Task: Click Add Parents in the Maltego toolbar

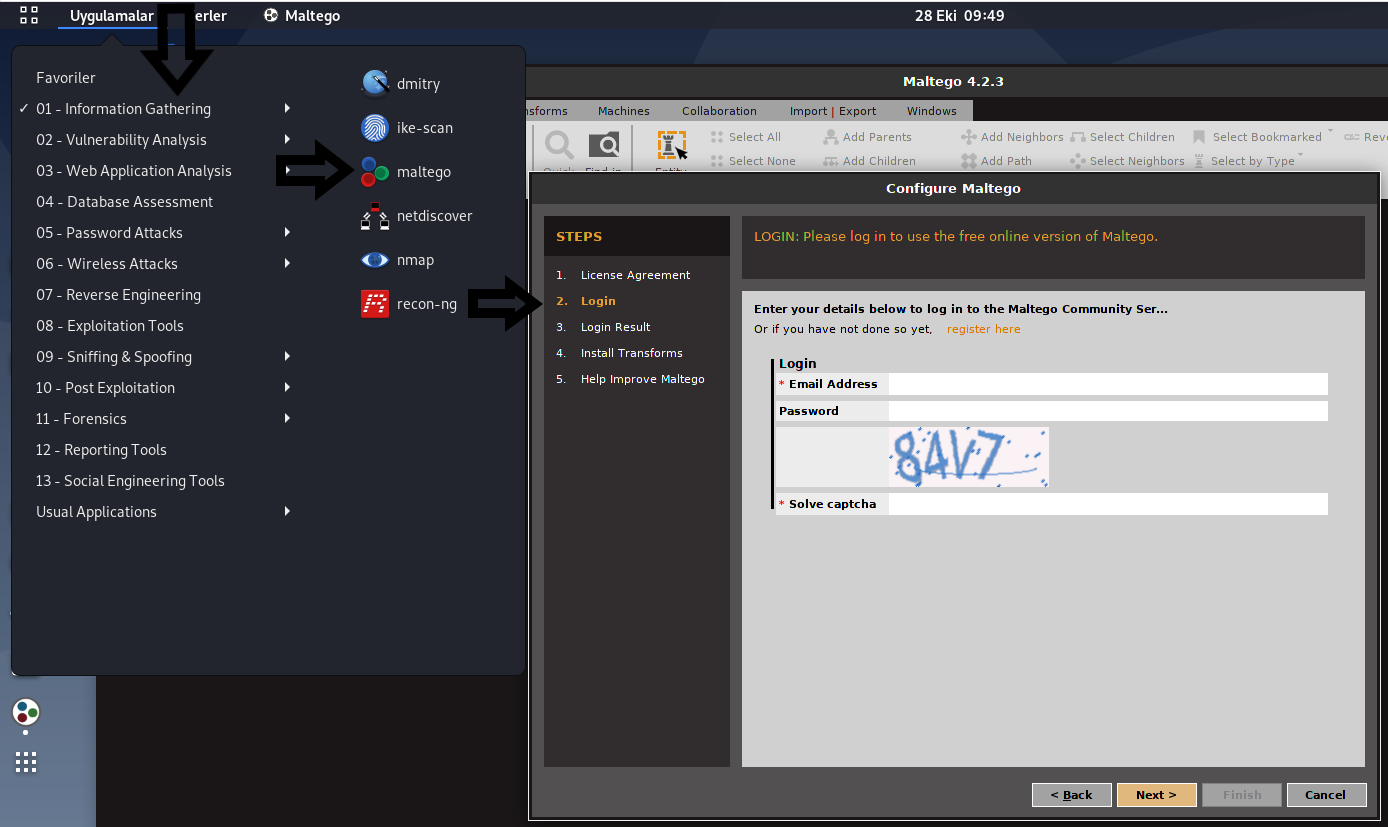Action: 867,137
